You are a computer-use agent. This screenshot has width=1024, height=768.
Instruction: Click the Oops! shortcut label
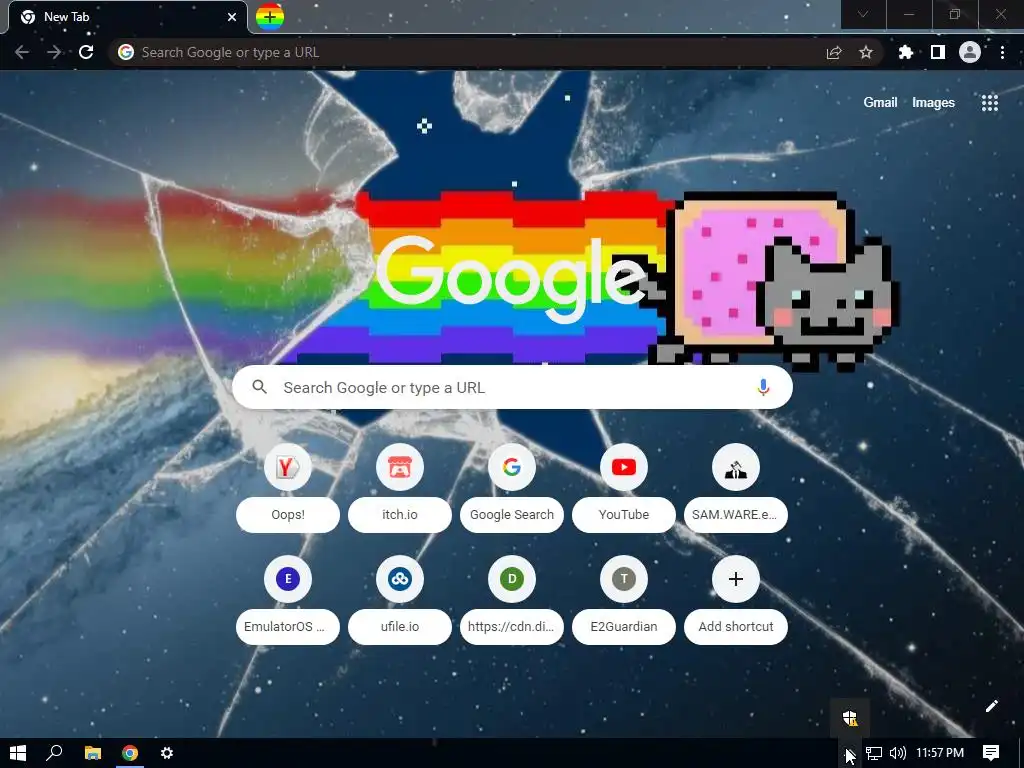pyautogui.click(x=288, y=515)
